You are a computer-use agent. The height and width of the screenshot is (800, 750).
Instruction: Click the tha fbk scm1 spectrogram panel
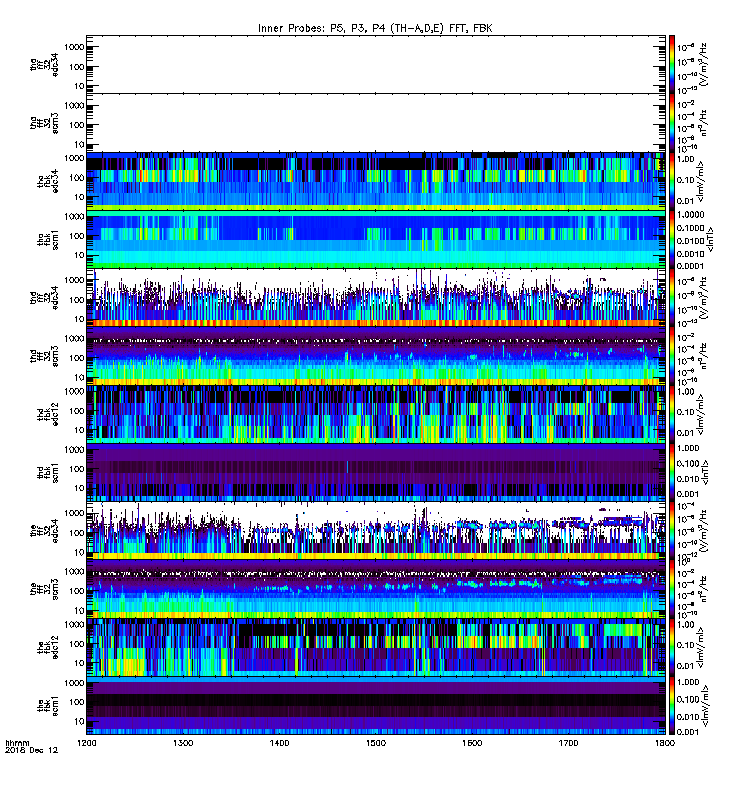tap(376, 239)
